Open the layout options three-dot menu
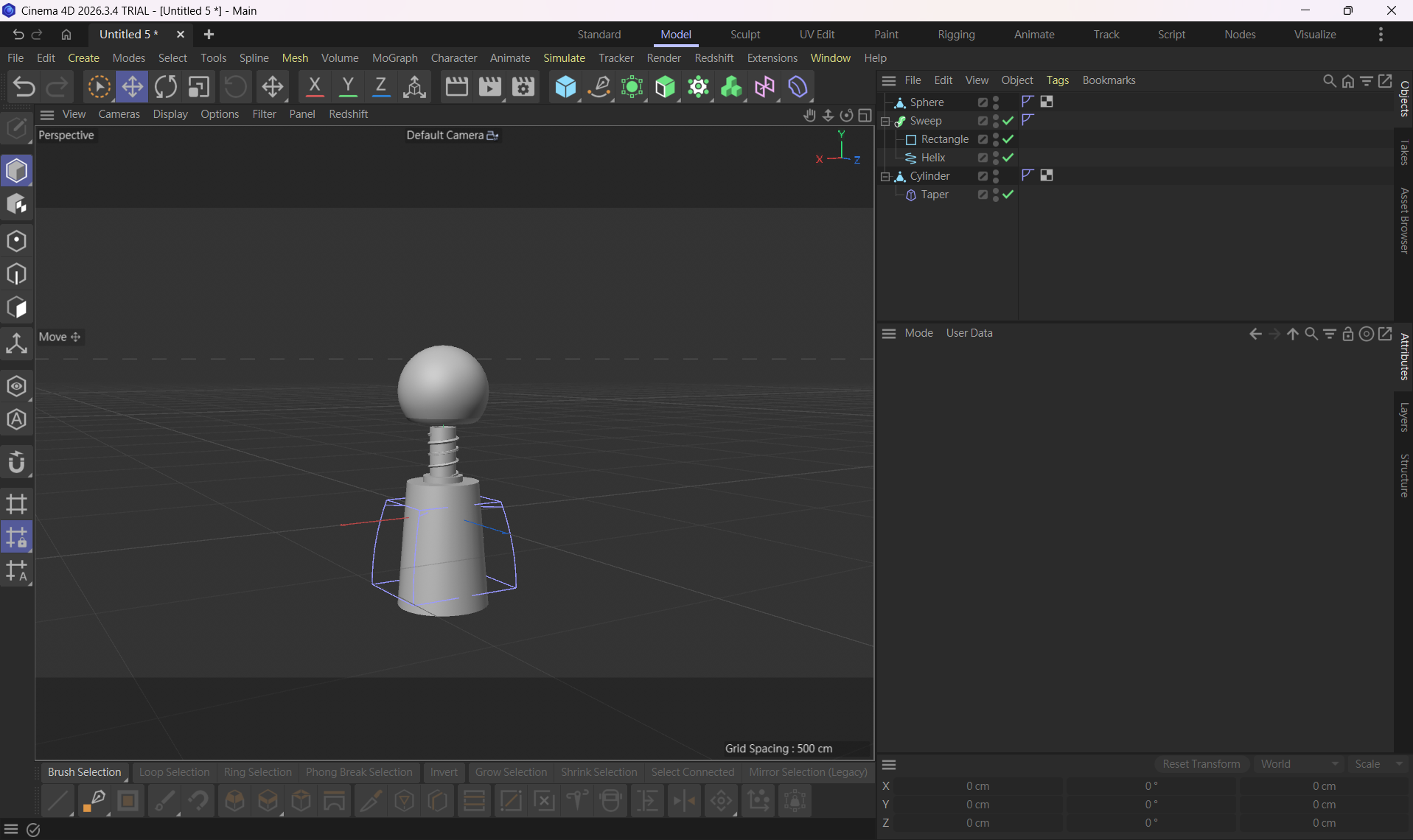This screenshot has height=840, width=1413. point(1381,35)
